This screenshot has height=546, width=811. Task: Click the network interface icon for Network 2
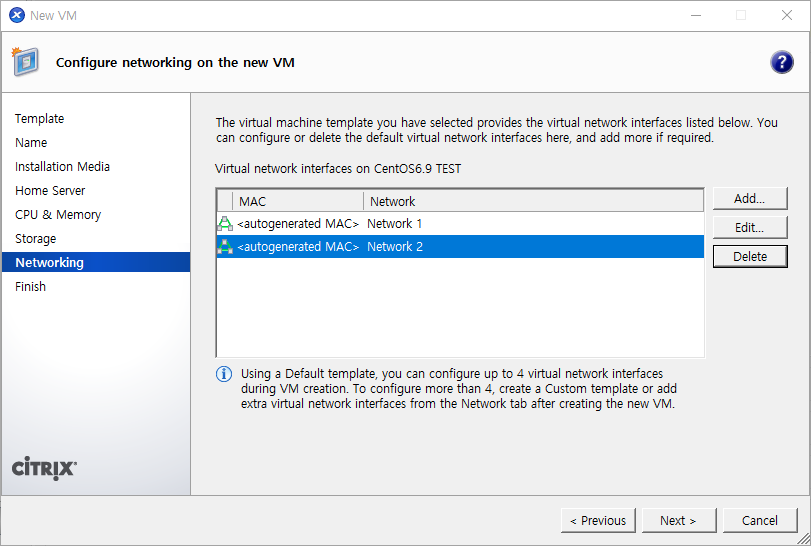[225, 247]
